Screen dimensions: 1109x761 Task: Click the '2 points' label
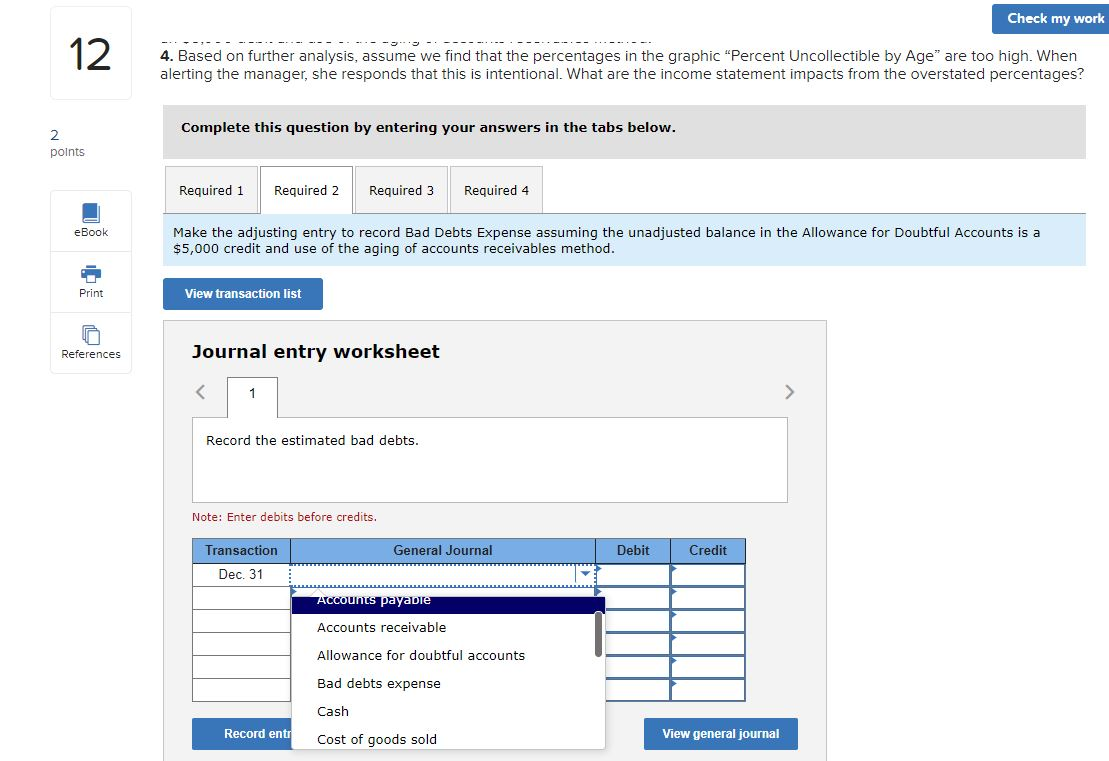point(67,143)
